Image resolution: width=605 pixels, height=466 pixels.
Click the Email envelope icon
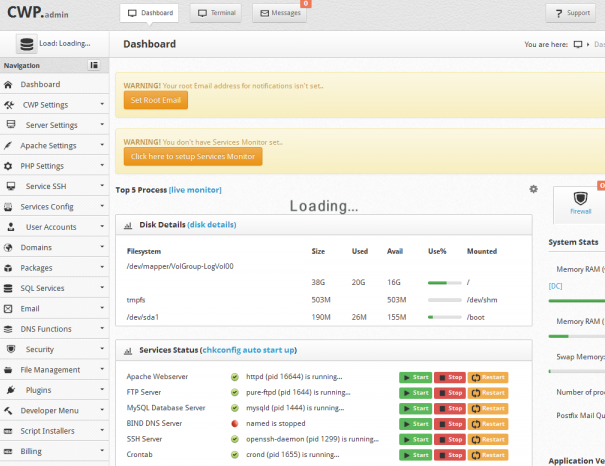8,309
